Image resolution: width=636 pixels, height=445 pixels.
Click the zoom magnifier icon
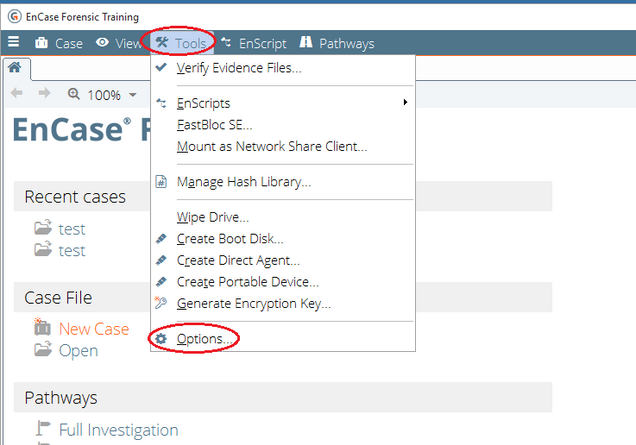[74, 94]
